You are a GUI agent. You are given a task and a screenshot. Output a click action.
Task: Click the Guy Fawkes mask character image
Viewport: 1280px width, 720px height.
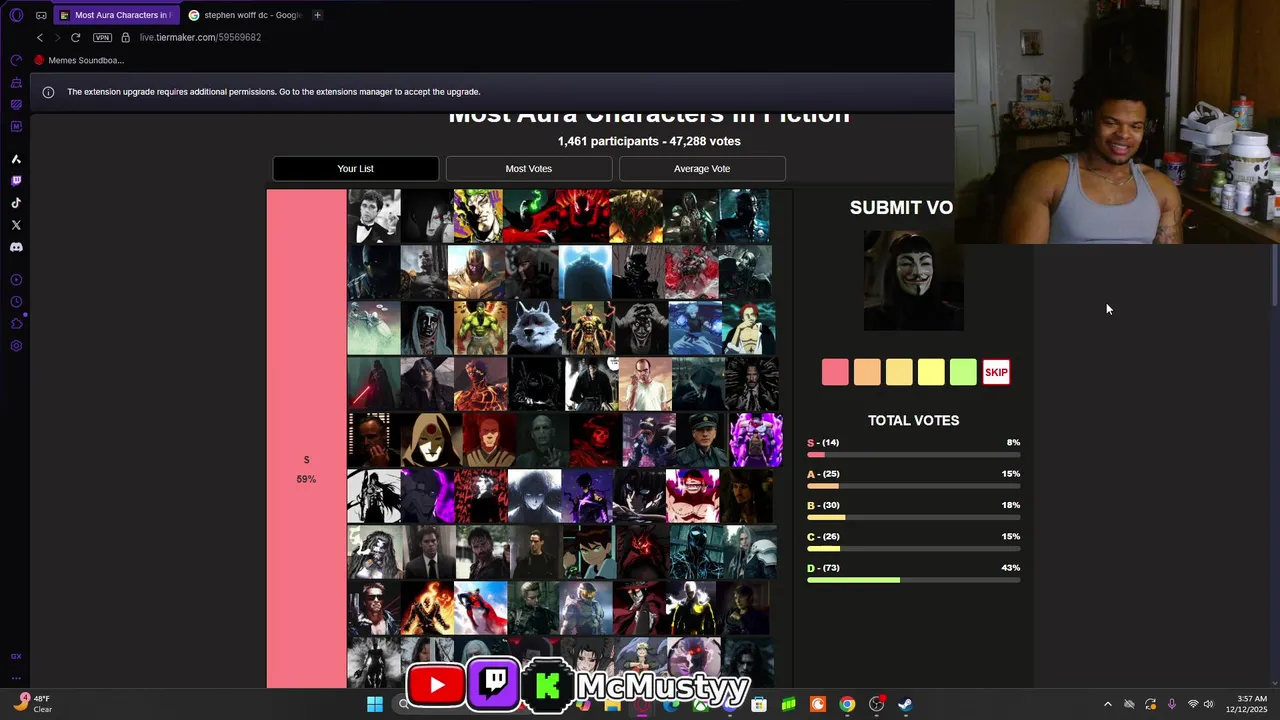(913, 280)
